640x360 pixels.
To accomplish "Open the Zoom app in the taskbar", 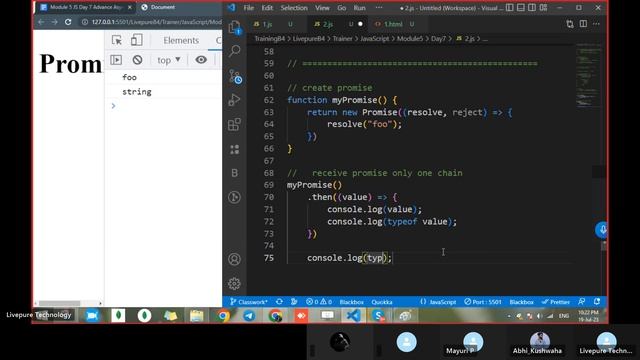I will [93, 316].
